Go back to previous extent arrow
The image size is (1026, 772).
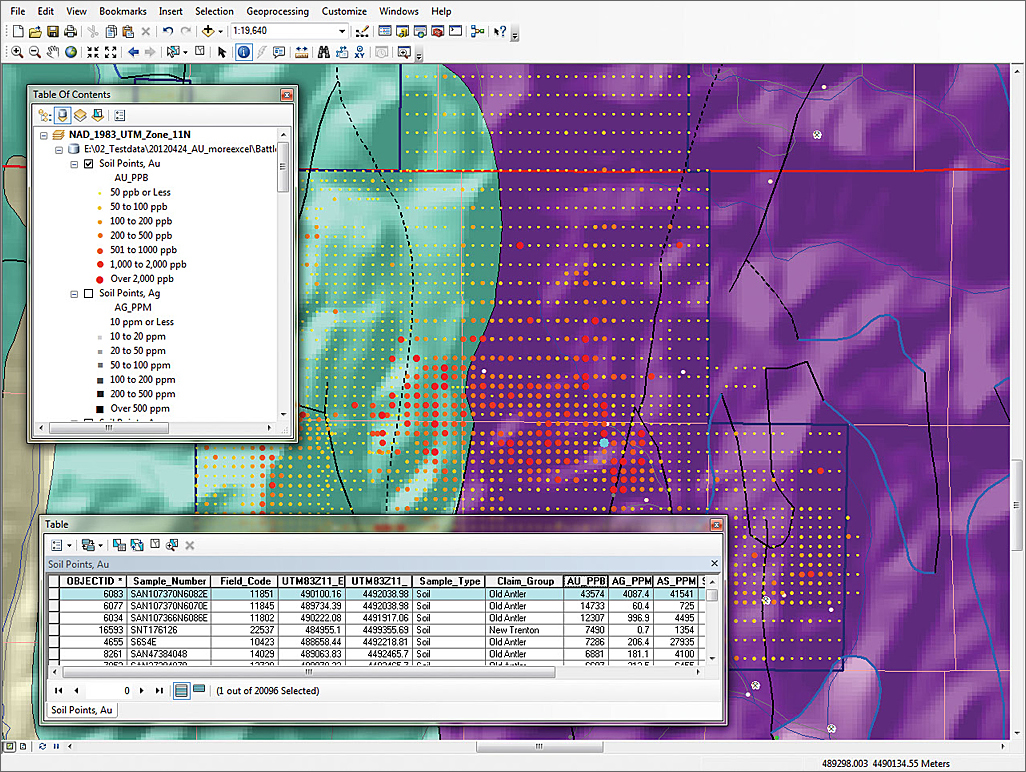134,52
